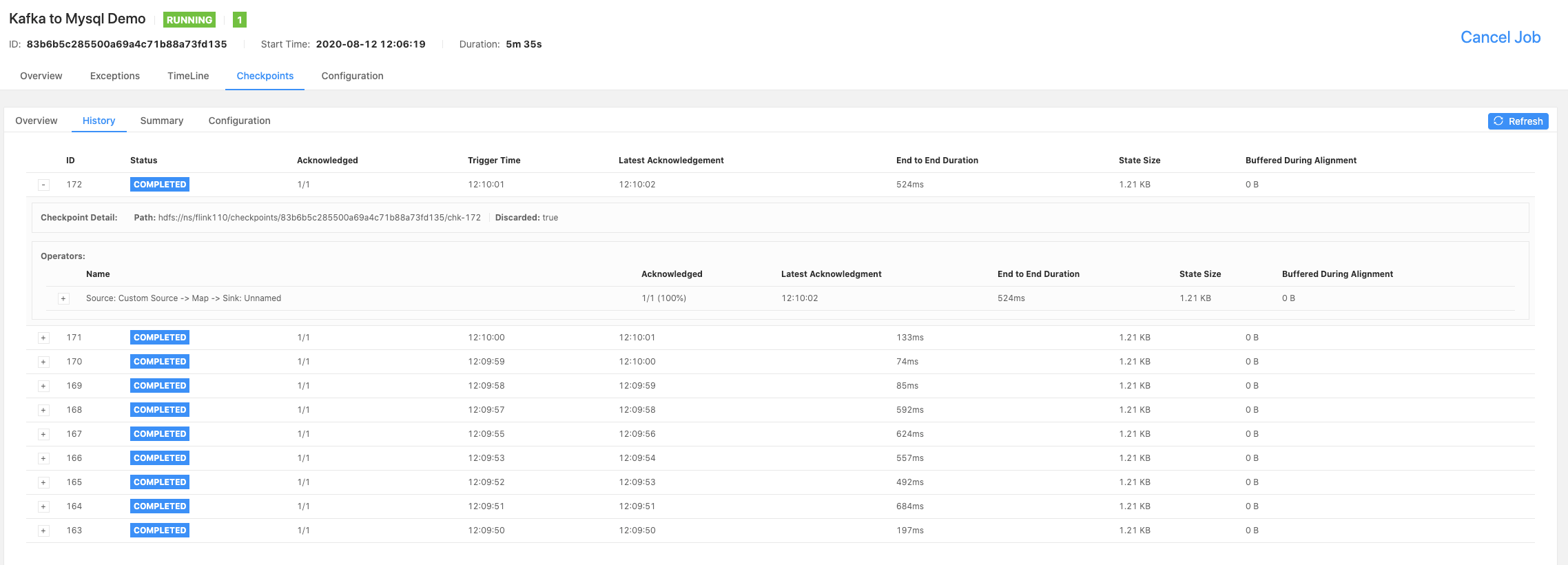This screenshot has width=1568, height=565.
Task: Open the job Overview tab
Action: [x=41, y=76]
